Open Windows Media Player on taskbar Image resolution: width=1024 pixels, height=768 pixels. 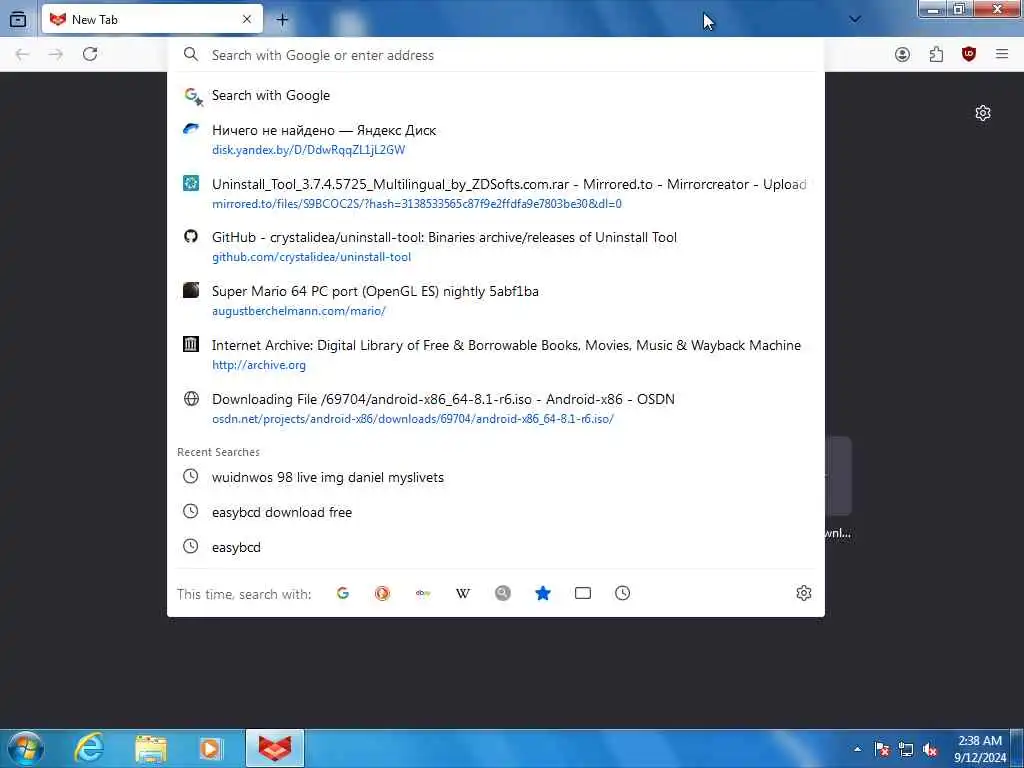(x=210, y=748)
